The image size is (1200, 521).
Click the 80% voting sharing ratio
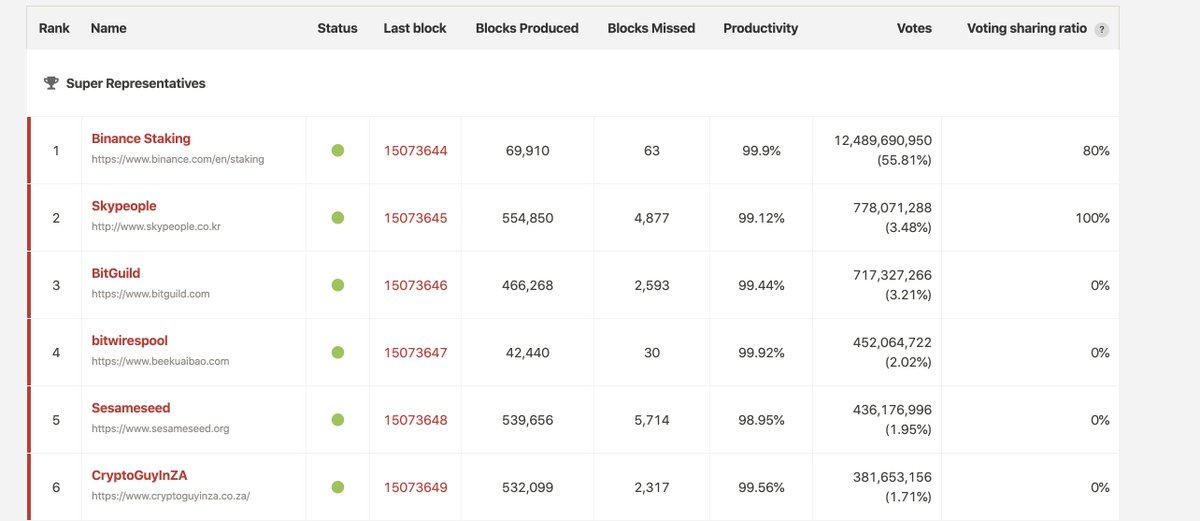click(x=1096, y=151)
